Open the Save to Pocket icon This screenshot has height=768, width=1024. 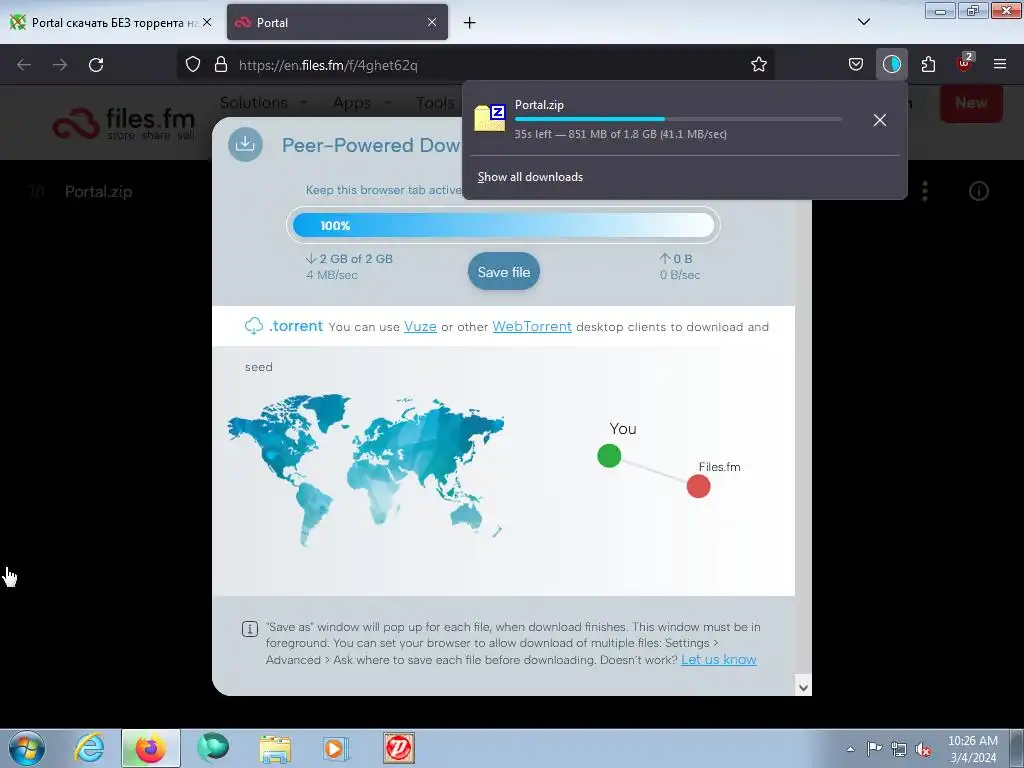[856, 65]
